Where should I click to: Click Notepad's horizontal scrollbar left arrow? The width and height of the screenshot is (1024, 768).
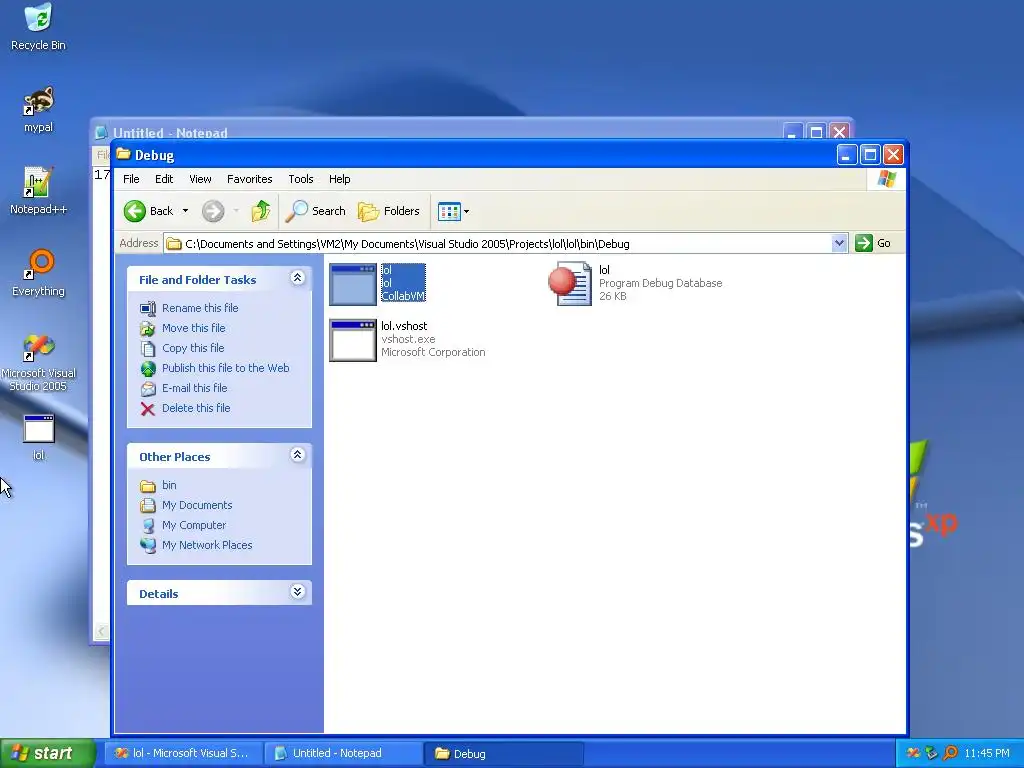tap(102, 632)
